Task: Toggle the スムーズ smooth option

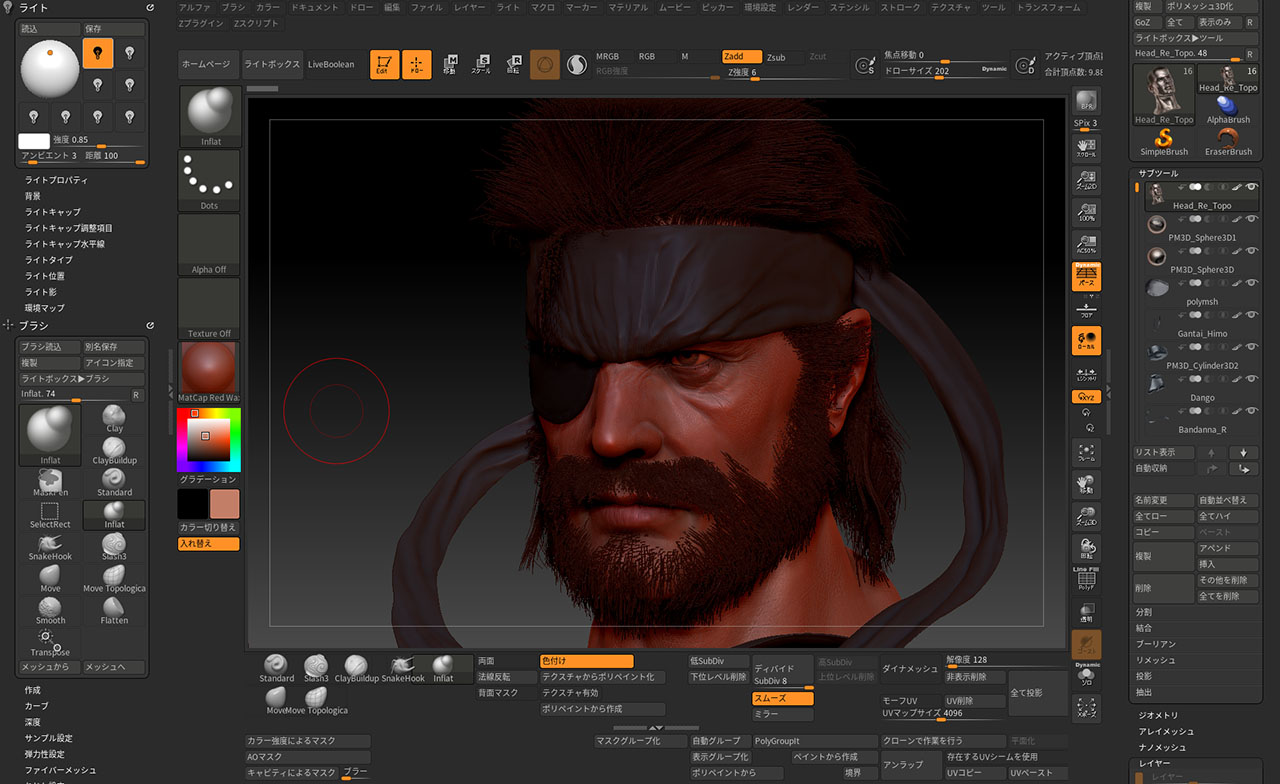Action: click(783, 698)
